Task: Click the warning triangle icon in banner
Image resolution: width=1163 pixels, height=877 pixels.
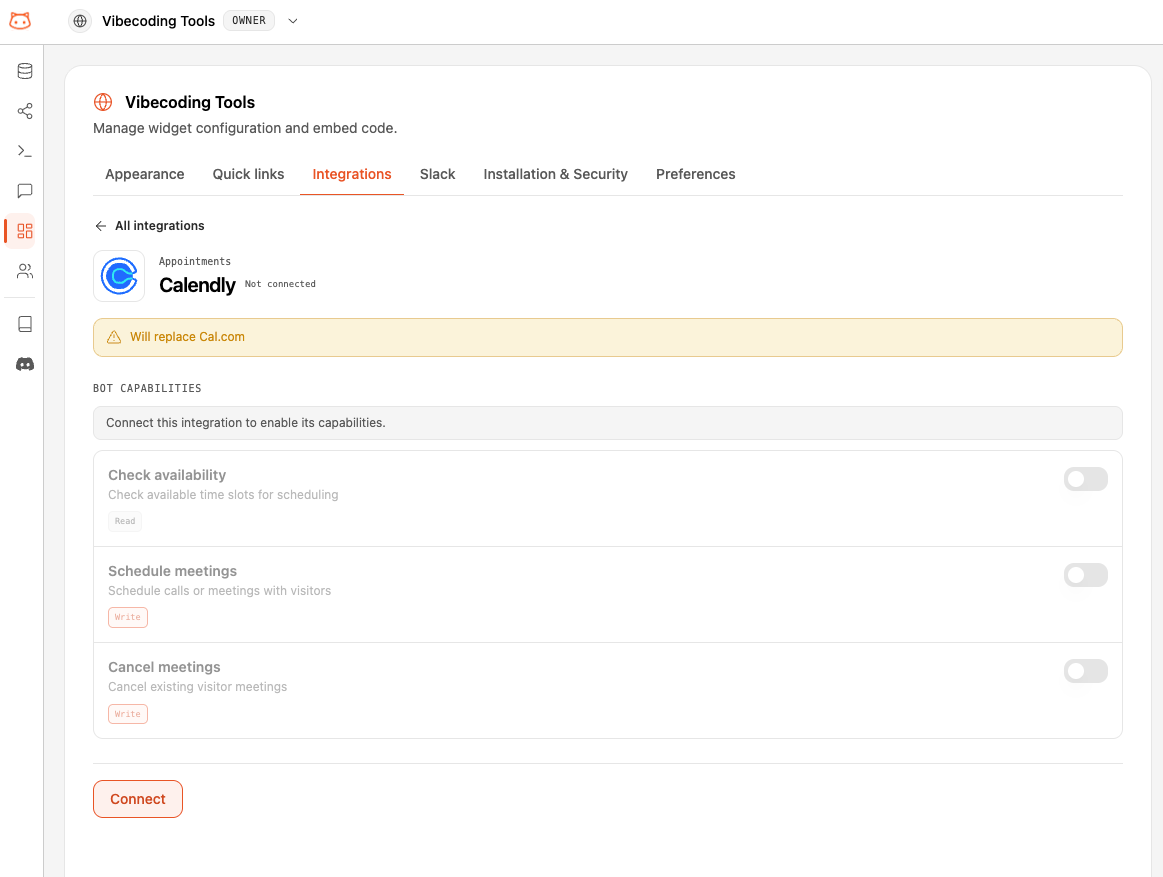Action: click(113, 337)
